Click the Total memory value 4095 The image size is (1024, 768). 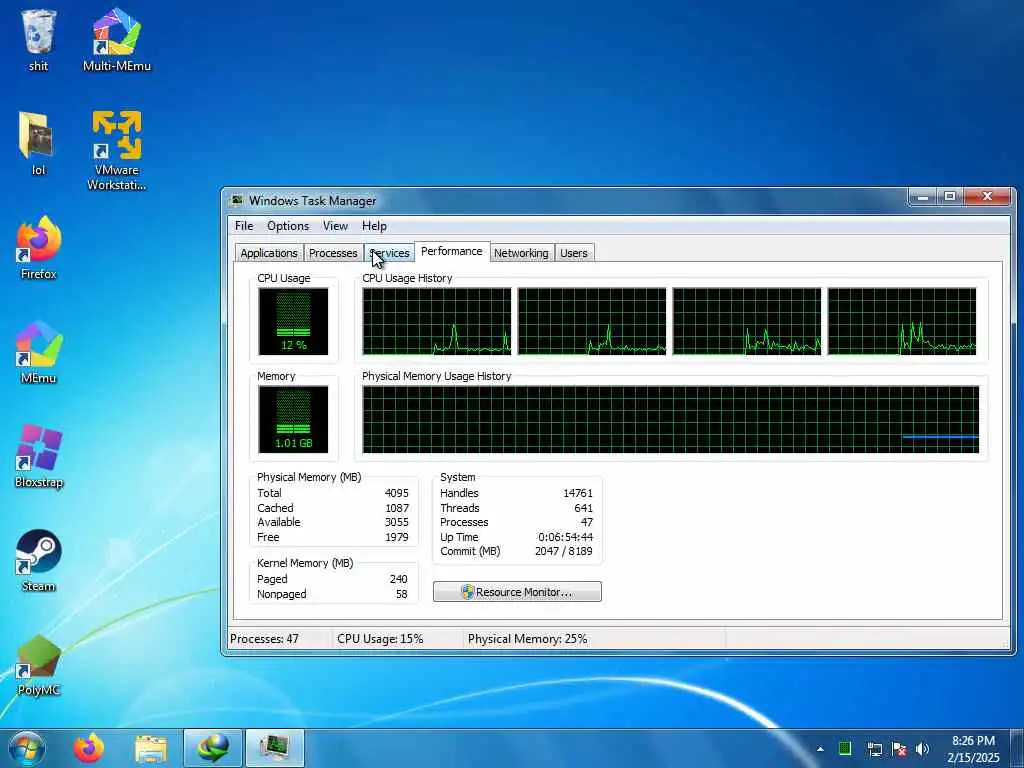396,493
